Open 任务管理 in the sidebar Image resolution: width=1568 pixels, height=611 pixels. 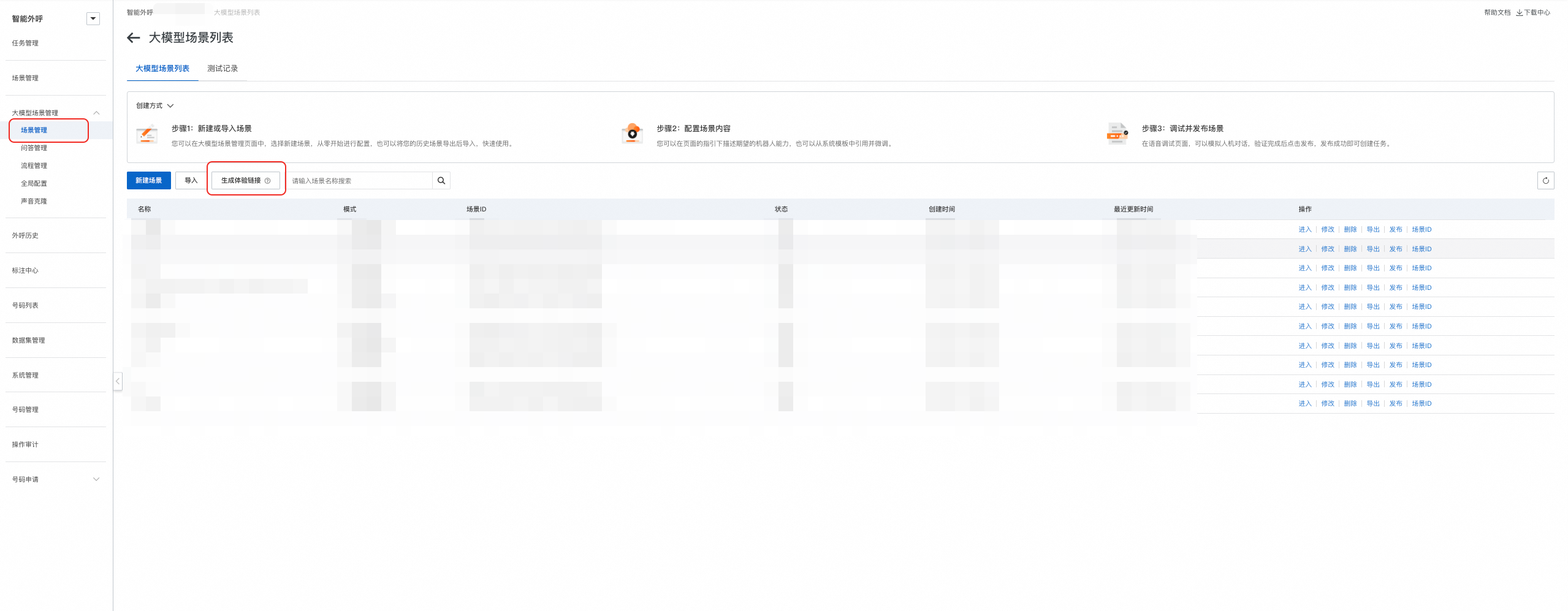point(25,43)
